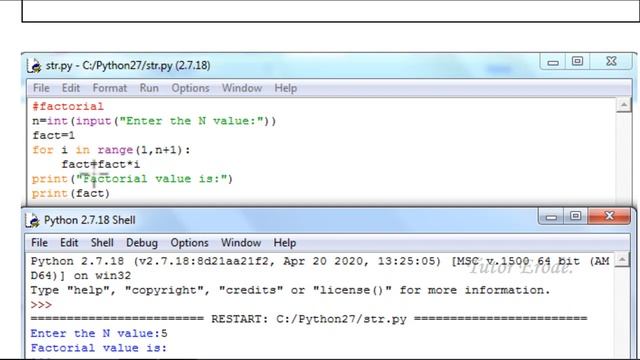Open Format menu in str.py editor

pos(109,88)
